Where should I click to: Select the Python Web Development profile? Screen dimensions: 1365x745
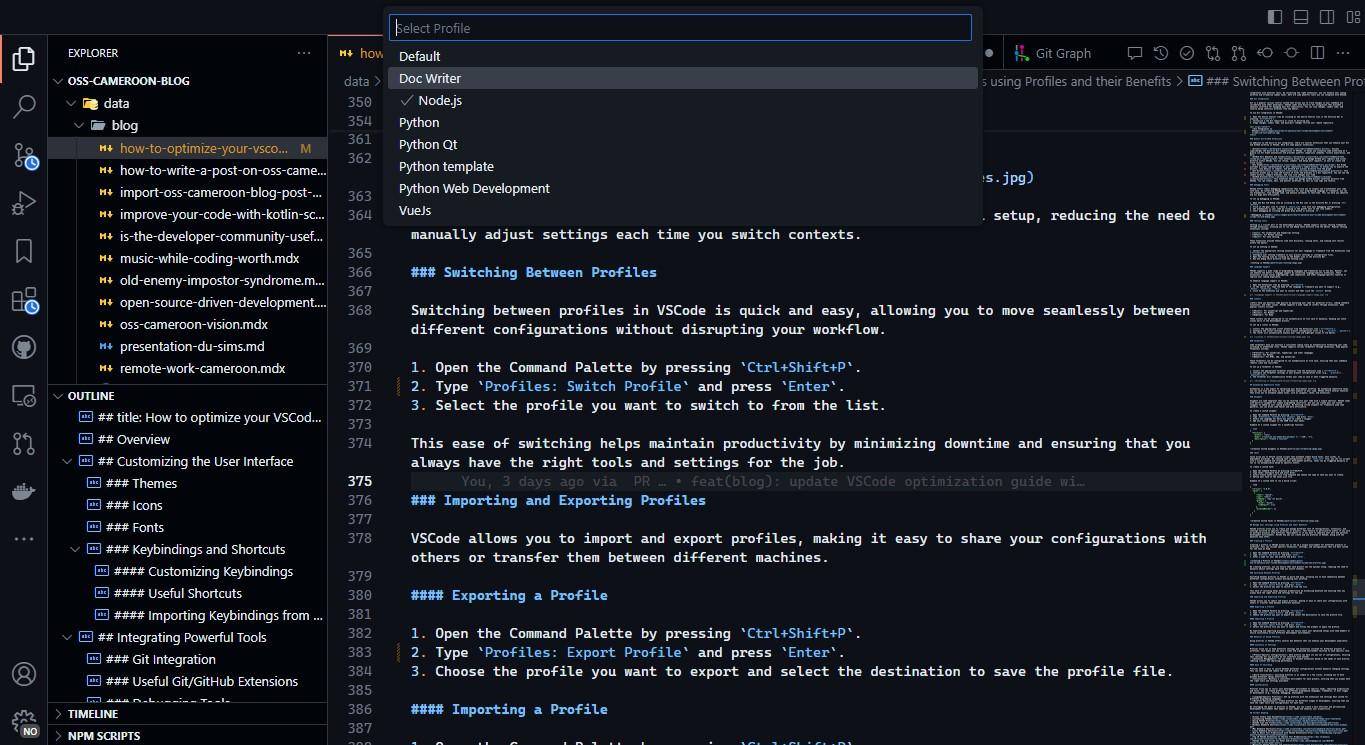pyautogui.click(x=683, y=188)
